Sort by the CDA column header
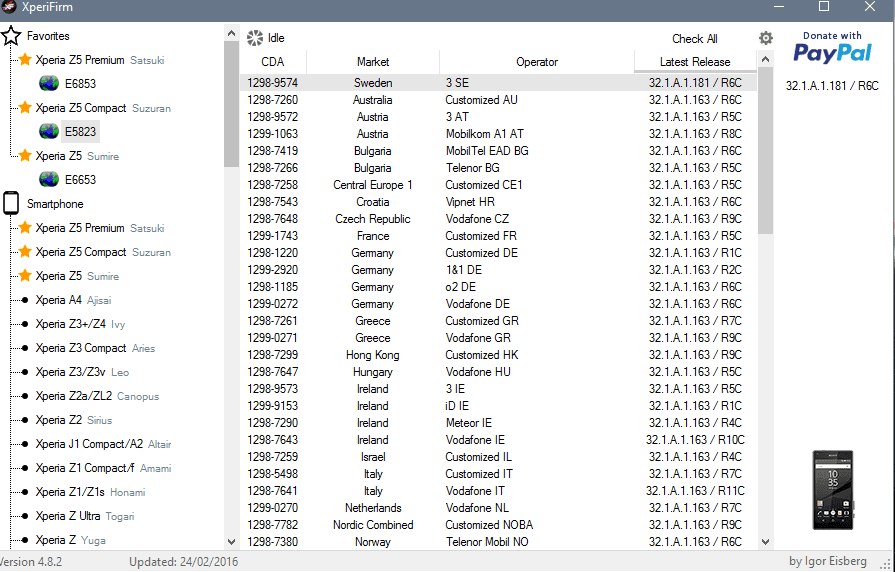The height and width of the screenshot is (572, 895). tap(273, 62)
